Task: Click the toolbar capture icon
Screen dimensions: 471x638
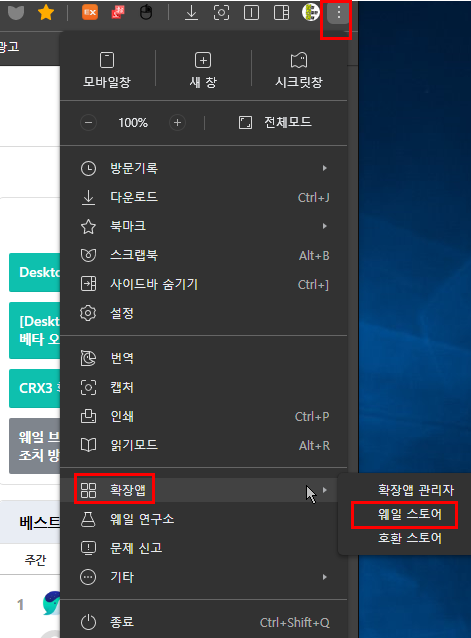Action: pos(221,13)
